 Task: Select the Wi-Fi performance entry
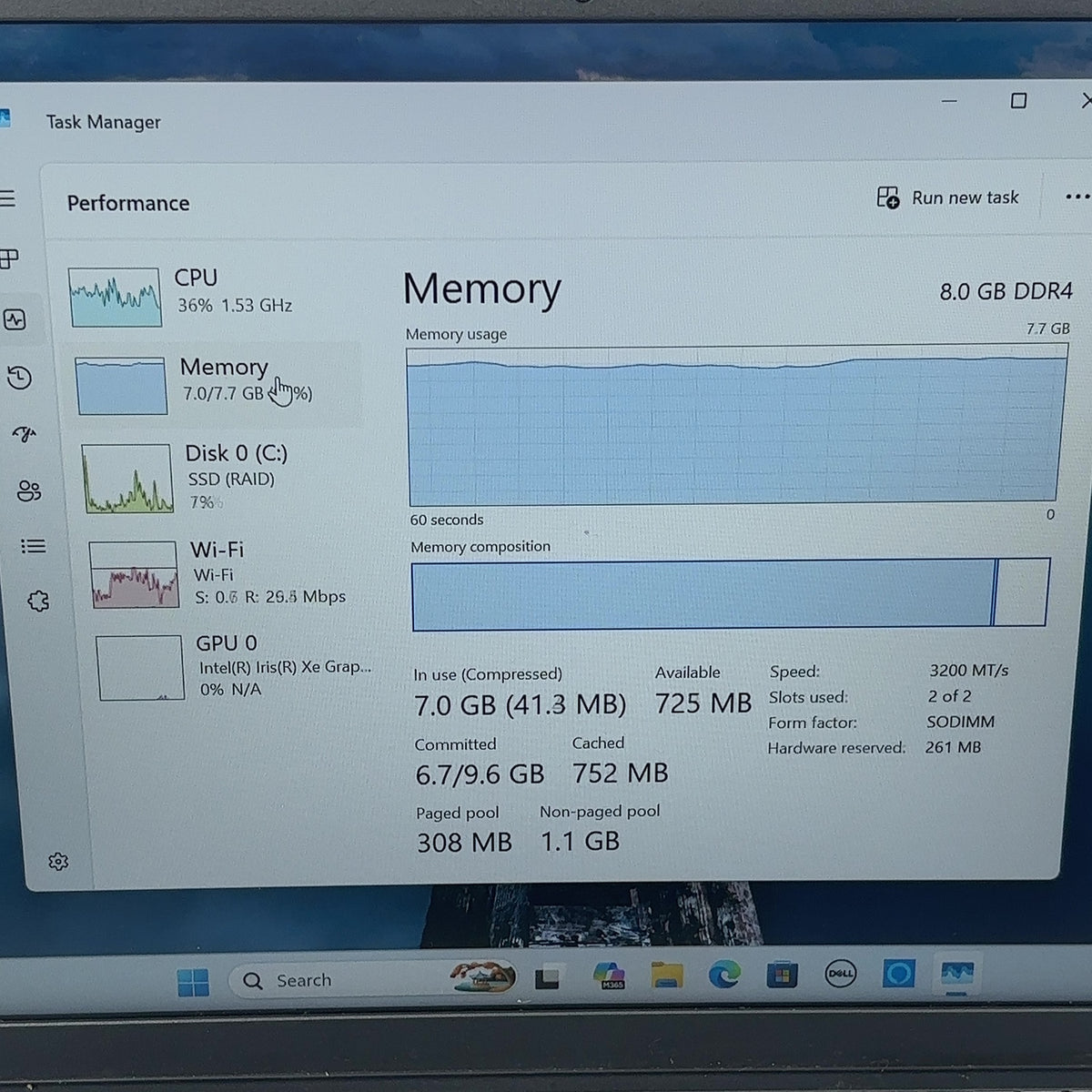225,573
